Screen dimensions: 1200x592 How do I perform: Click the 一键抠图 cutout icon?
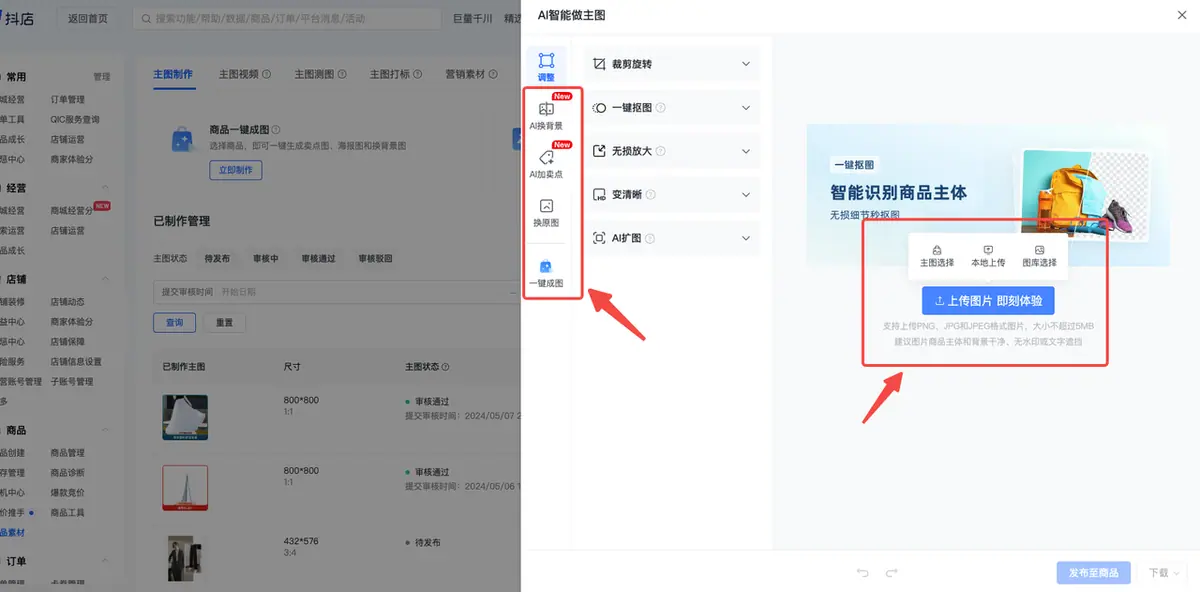tap(599, 108)
